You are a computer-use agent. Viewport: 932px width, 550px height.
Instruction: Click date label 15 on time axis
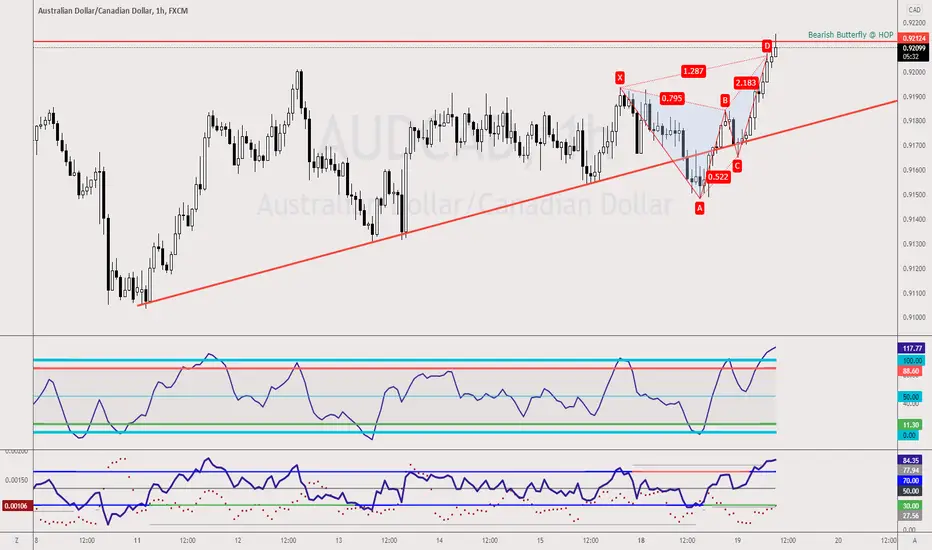pos(540,540)
